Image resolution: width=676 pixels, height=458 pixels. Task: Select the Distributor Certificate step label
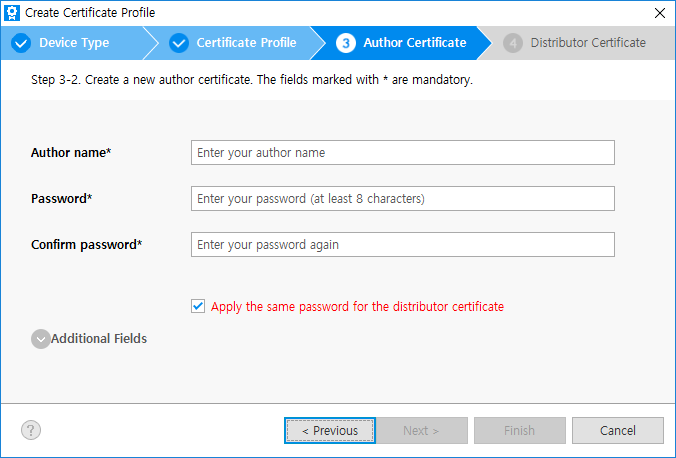(588, 43)
